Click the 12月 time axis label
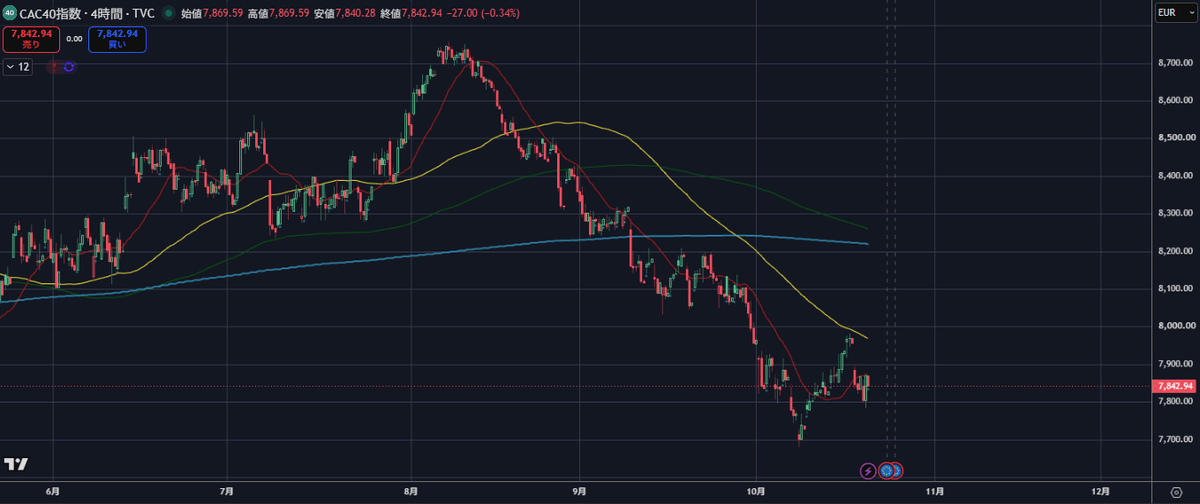1200x504 pixels. (1101, 492)
